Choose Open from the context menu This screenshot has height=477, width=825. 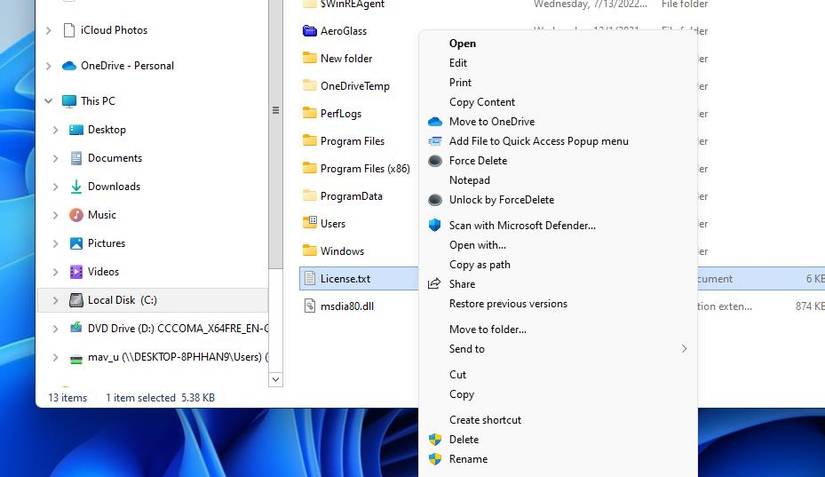462,44
